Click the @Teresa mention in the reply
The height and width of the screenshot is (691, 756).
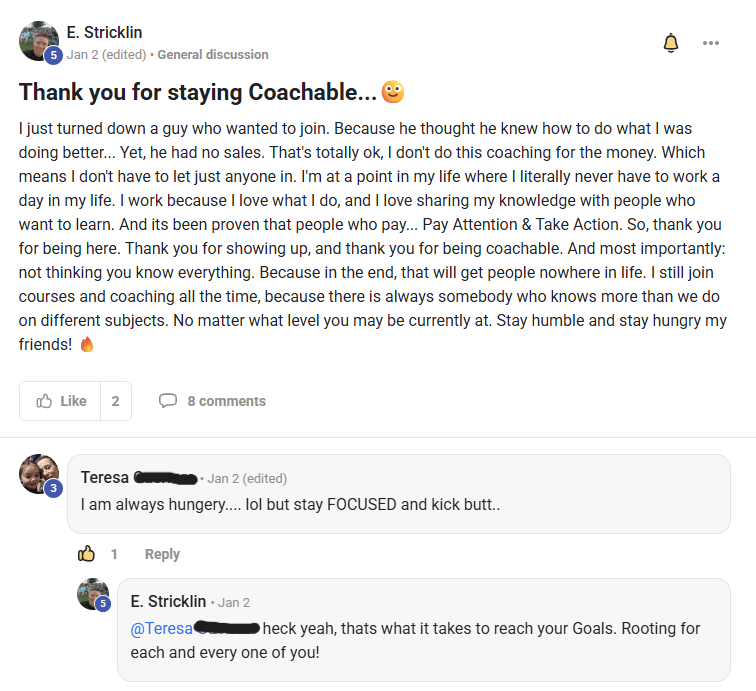(160, 628)
